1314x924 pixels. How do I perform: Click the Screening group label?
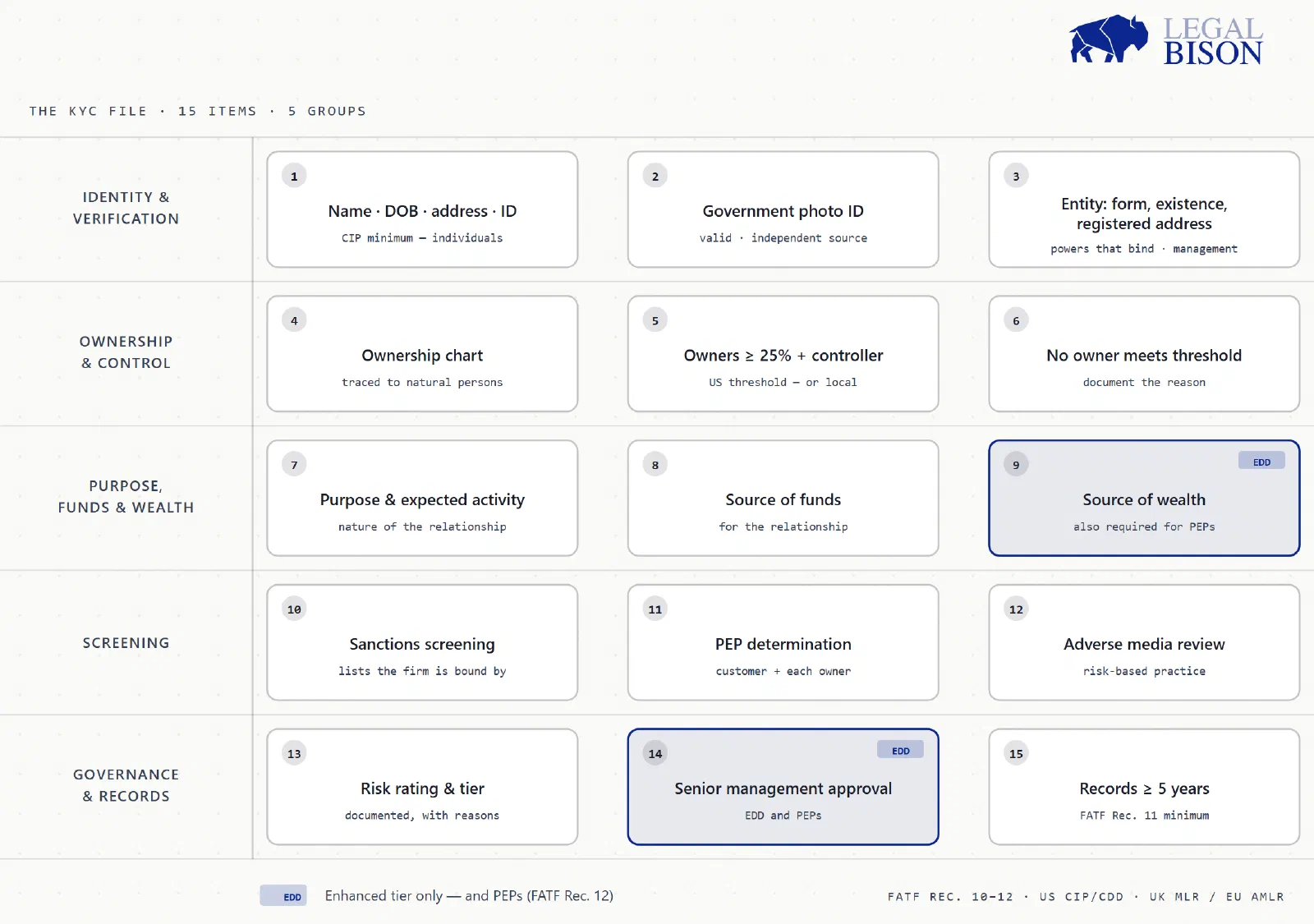click(x=126, y=643)
